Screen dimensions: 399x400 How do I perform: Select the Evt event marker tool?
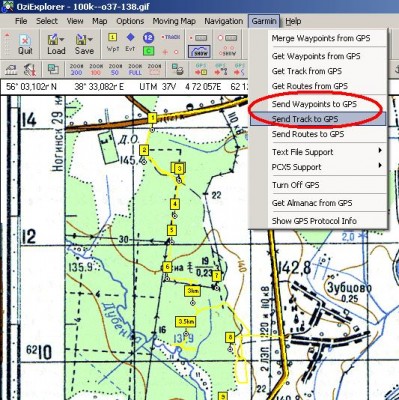[130, 42]
